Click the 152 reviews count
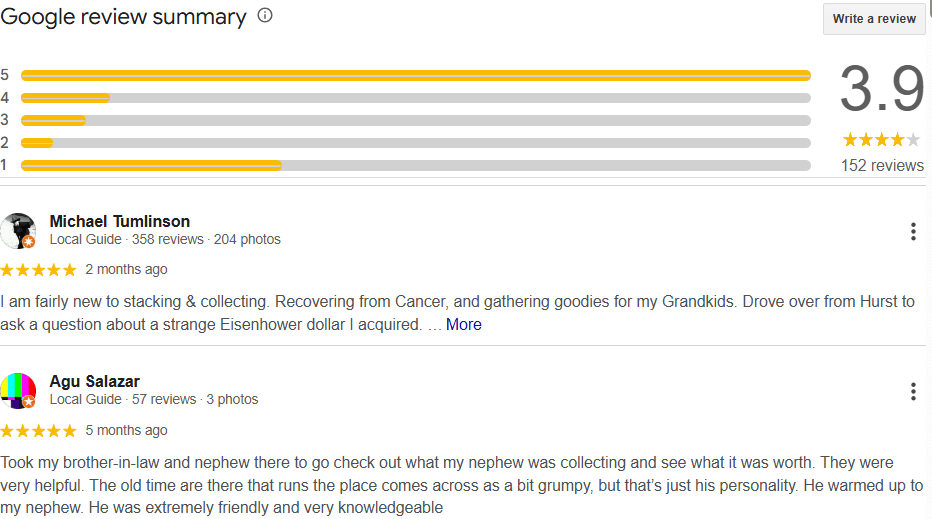Image resolution: width=932 pixels, height=519 pixels. [x=882, y=166]
